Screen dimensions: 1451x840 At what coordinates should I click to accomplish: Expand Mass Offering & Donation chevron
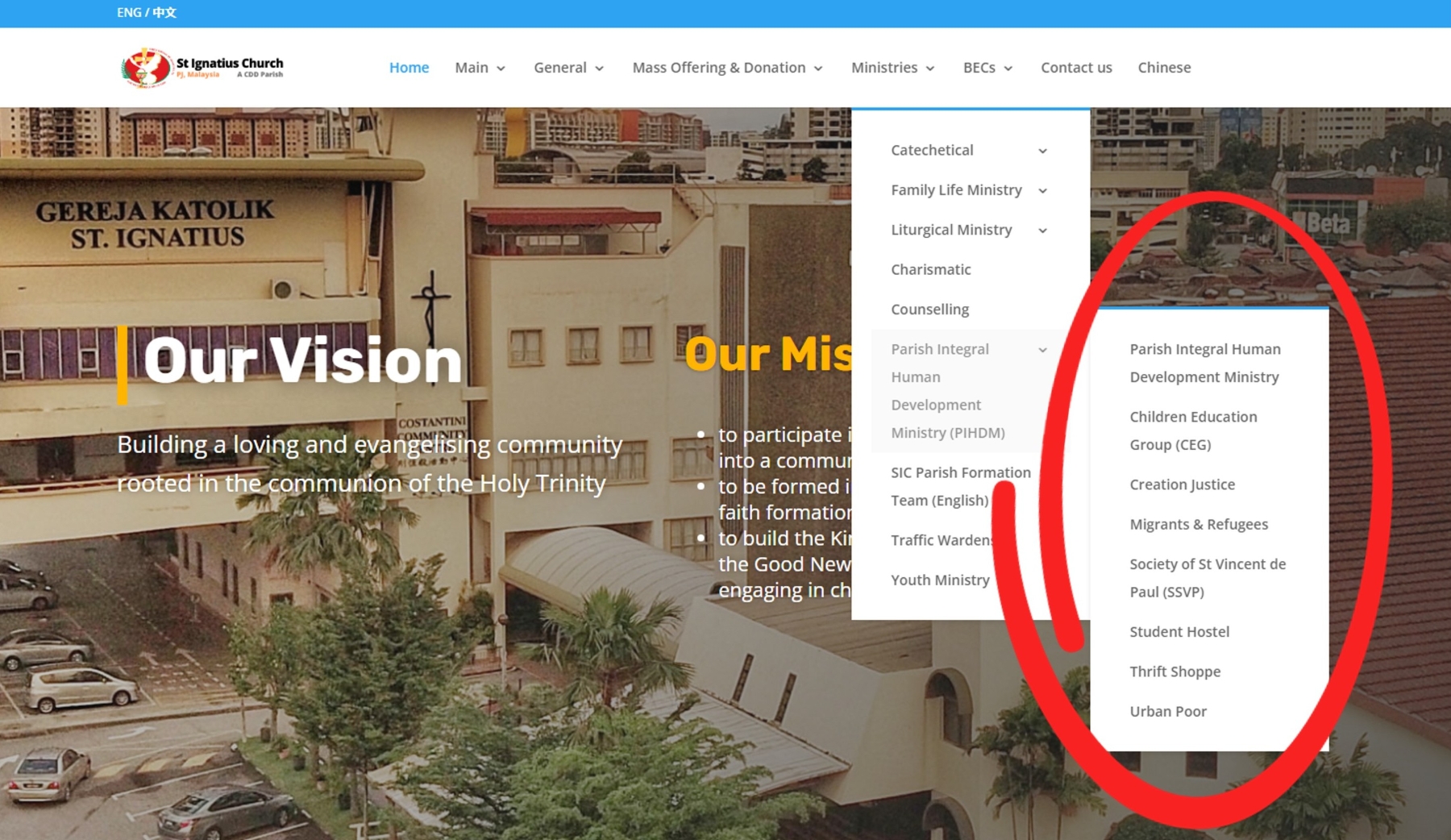point(818,69)
